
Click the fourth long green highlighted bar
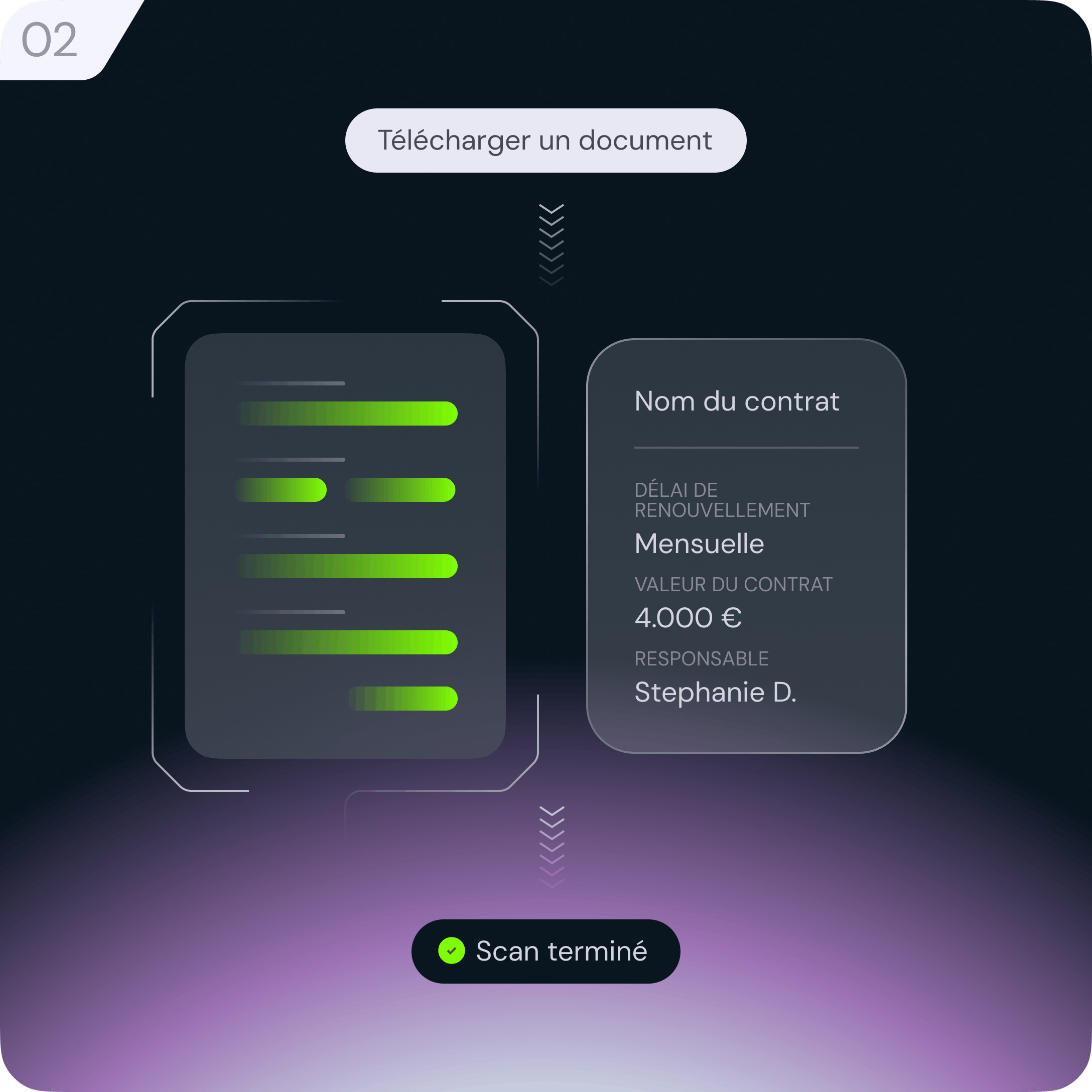(x=348, y=642)
